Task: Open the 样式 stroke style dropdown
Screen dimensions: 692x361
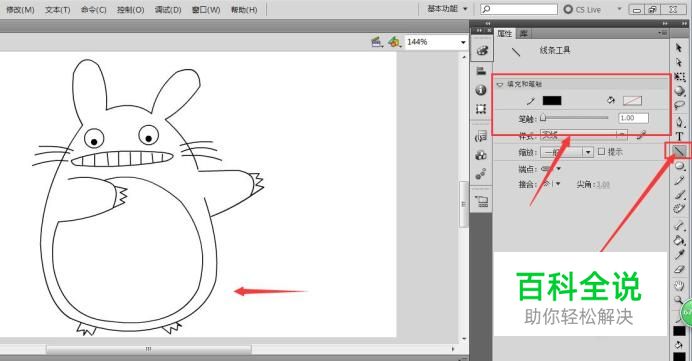Action: 583,135
